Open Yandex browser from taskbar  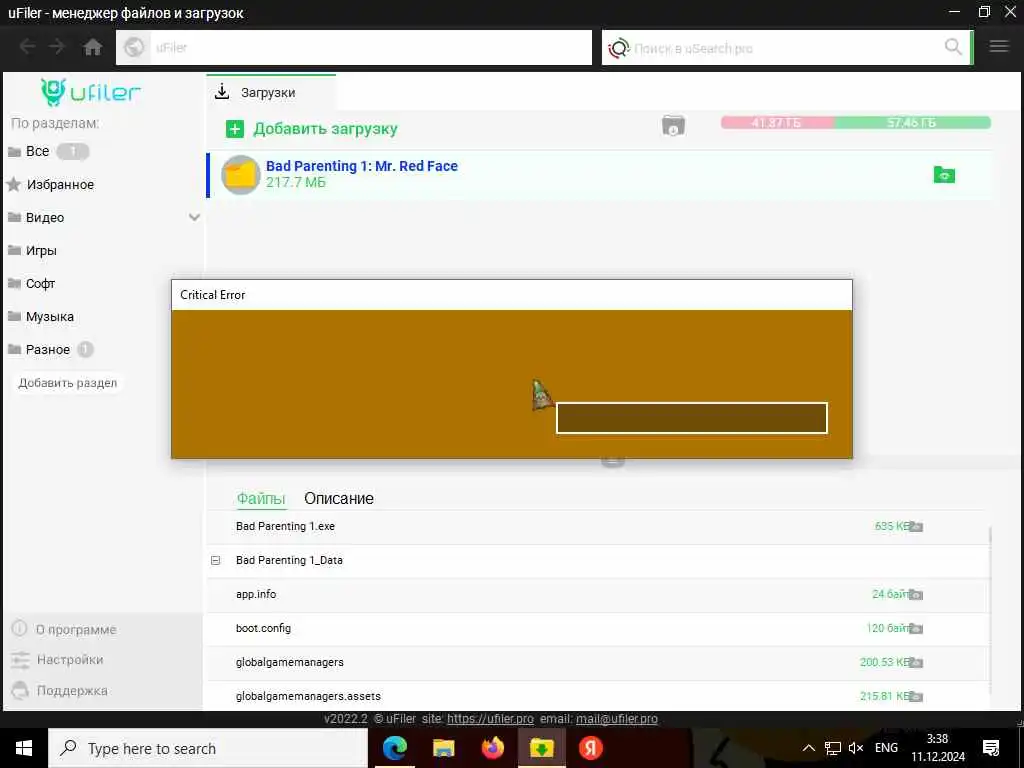590,748
